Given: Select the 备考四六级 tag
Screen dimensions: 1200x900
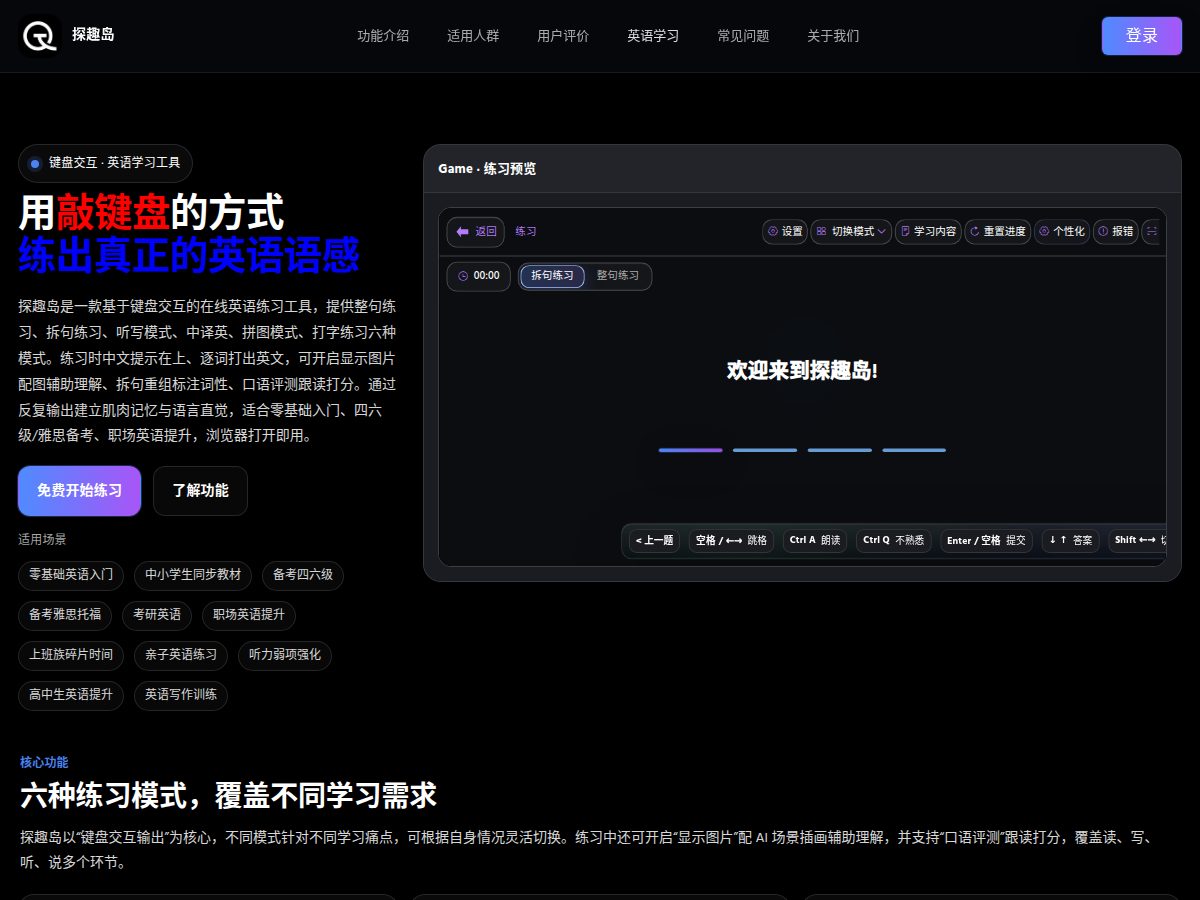Looking at the screenshot, I should pyautogui.click(x=303, y=575).
